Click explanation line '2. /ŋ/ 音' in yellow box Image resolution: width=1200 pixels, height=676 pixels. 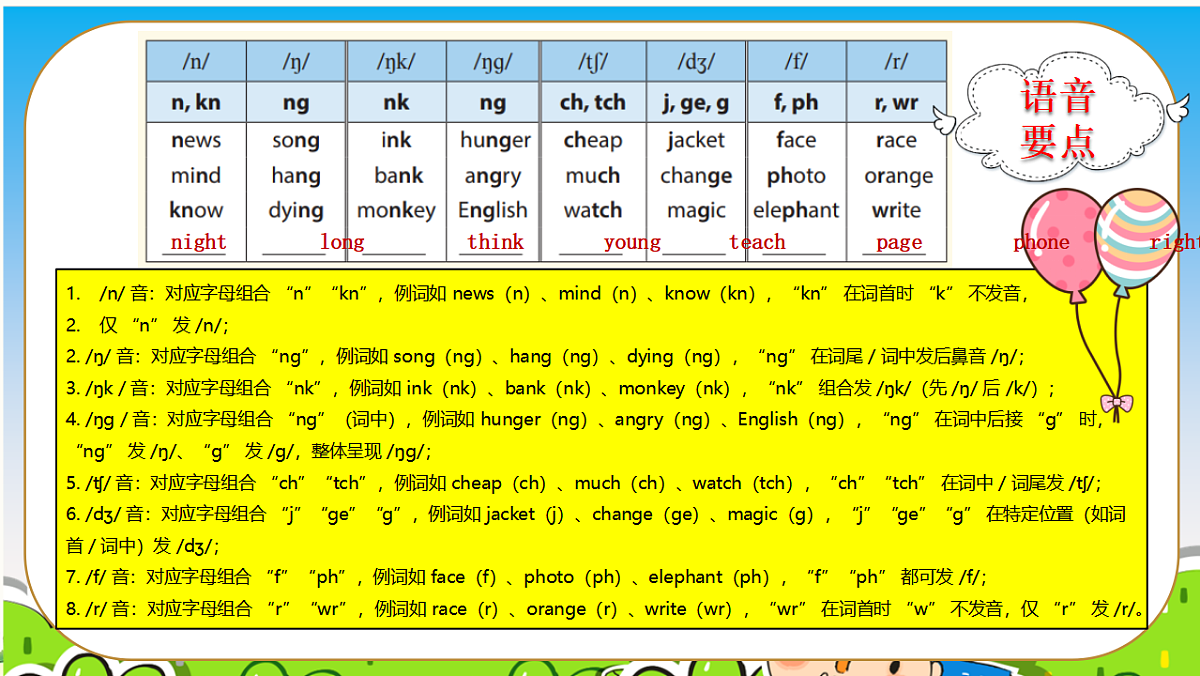[545, 356]
